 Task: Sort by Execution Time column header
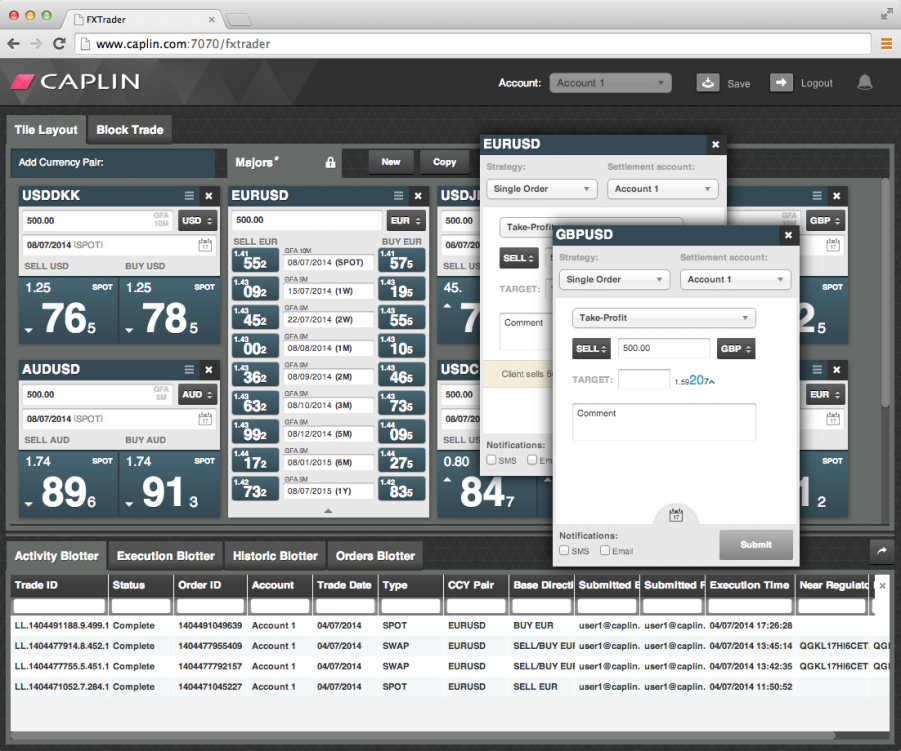[x=749, y=586]
